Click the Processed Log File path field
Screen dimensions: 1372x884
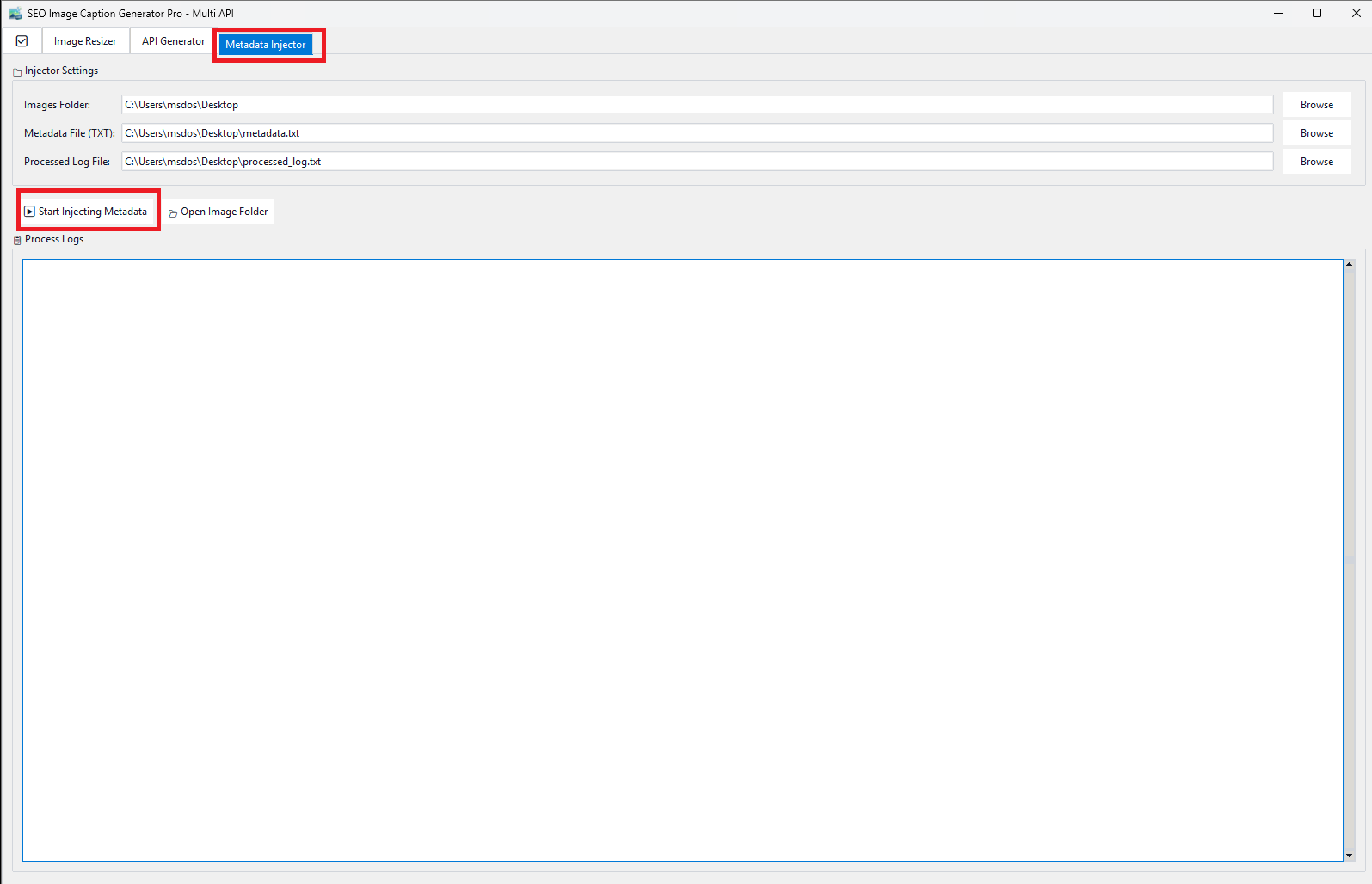click(697, 162)
